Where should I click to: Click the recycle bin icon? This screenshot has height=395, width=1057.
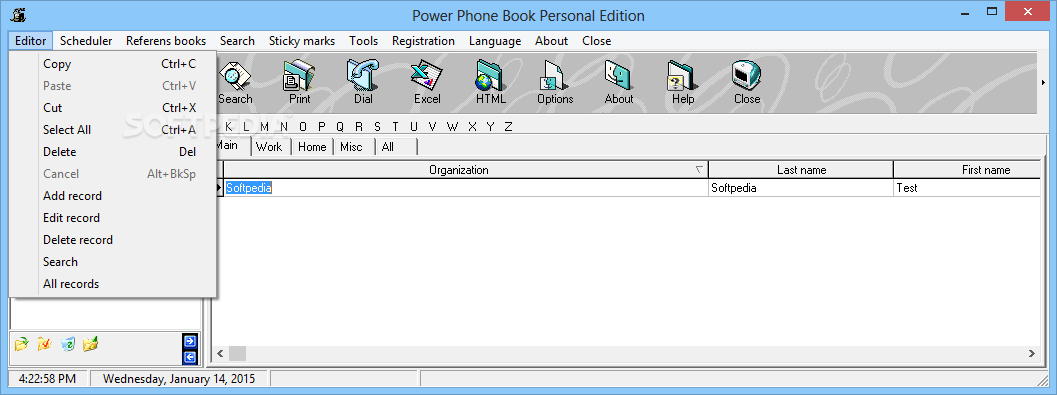tap(67, 344)
